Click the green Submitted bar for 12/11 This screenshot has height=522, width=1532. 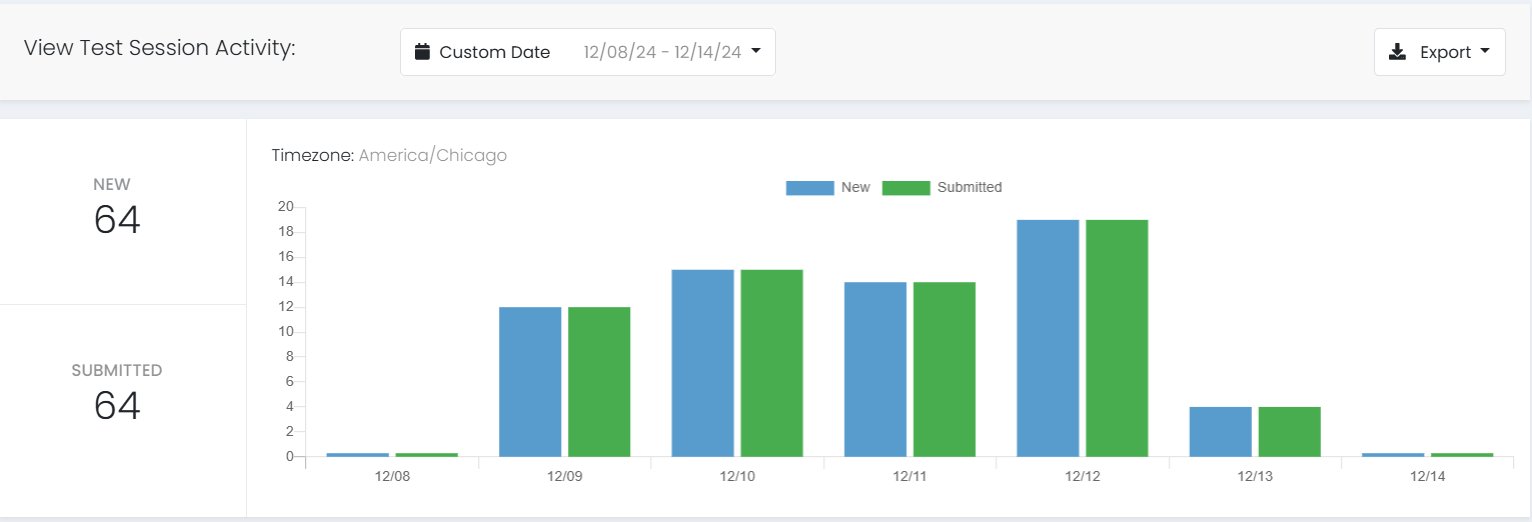point(944,369)
